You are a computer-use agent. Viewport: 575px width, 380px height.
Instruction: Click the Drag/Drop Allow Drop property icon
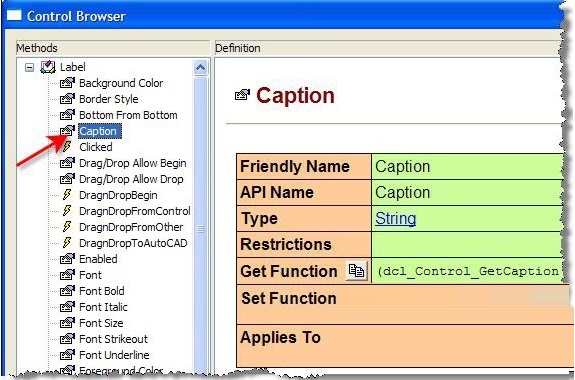[67, 179]
